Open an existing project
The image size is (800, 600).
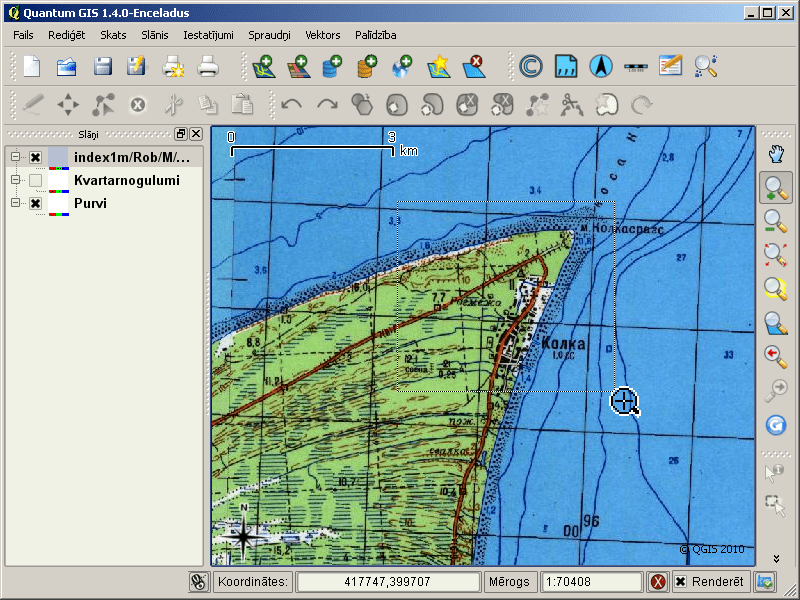tap(67, 66)
